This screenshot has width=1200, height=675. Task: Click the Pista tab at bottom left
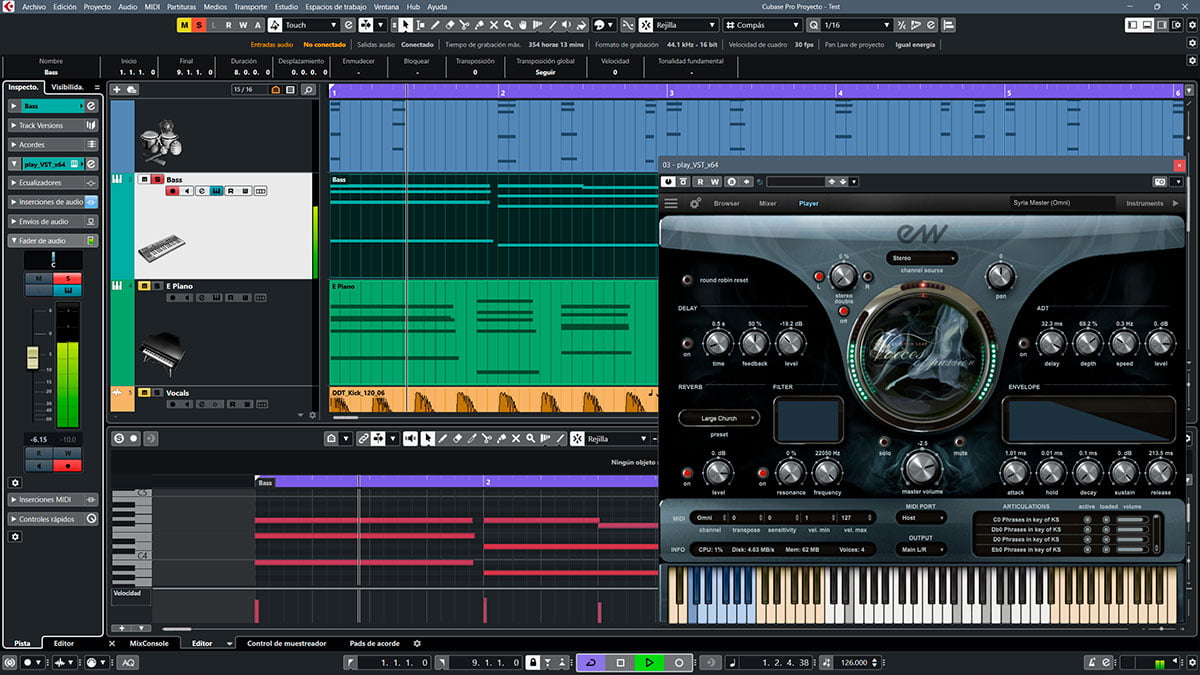pos(21,643)
